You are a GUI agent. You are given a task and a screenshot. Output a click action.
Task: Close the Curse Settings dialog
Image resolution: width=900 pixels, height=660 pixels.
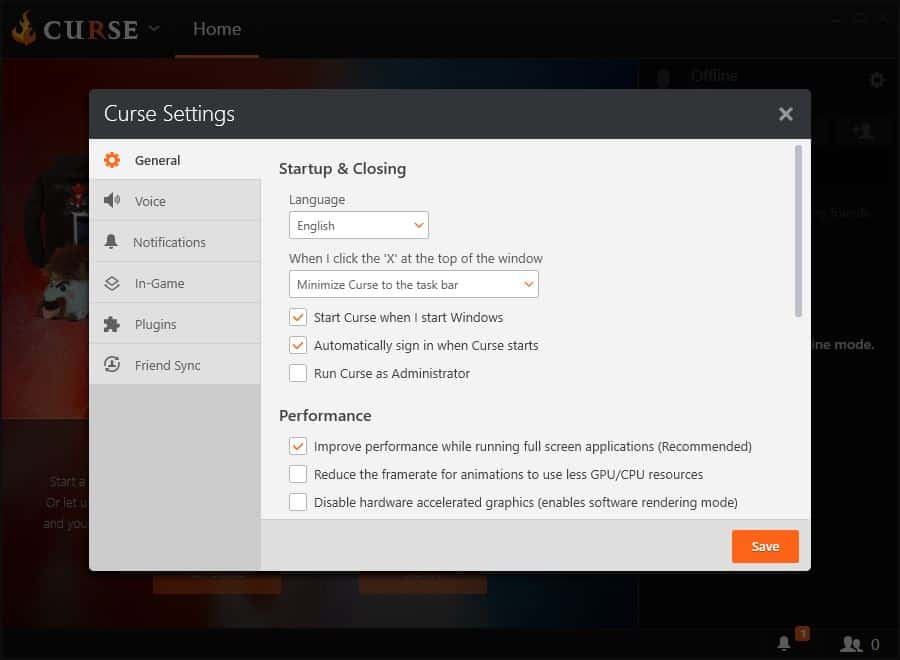tap(786, 114)
